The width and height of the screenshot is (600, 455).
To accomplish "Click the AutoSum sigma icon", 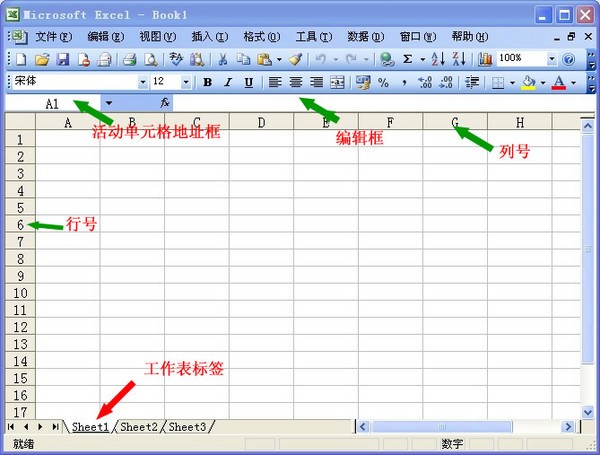I will 408,59.
